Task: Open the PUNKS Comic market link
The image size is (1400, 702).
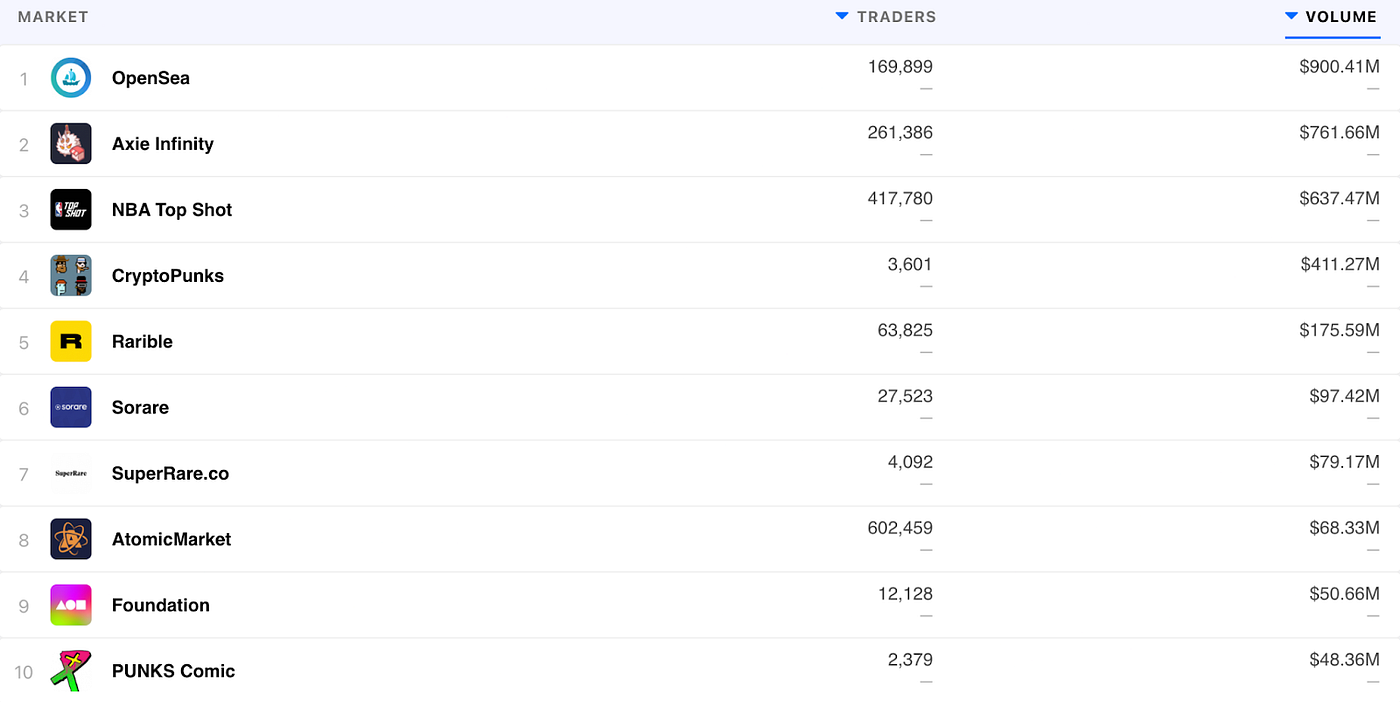Action: point(173,671)
